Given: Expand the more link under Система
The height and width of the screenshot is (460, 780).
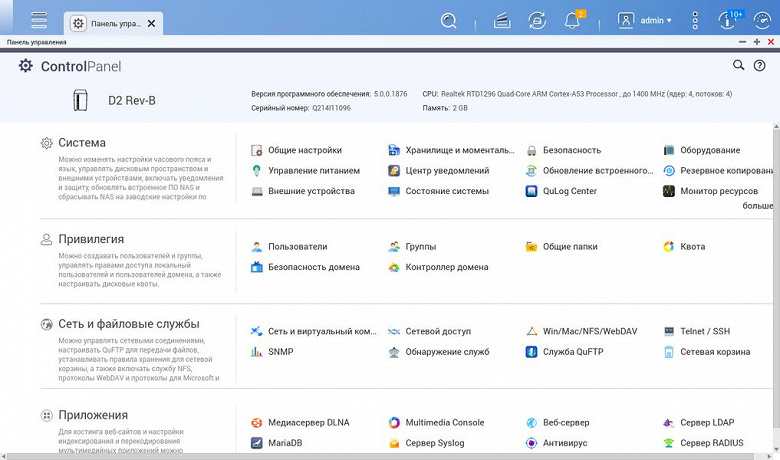Looking at the screenshot, I should (x=758, y=206).
